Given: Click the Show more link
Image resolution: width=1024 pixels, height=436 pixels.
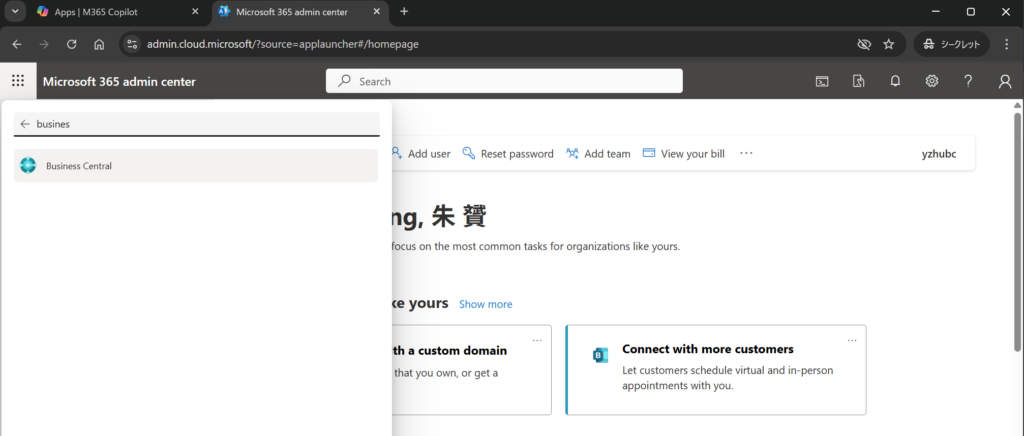Looking at the screenshot, I should 485,304.
